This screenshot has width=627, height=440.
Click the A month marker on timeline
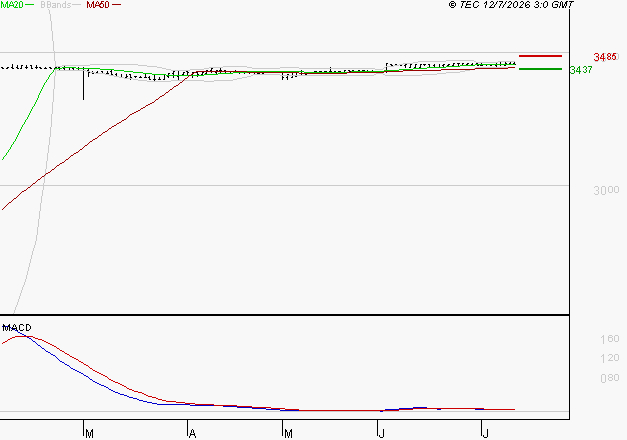192,434
